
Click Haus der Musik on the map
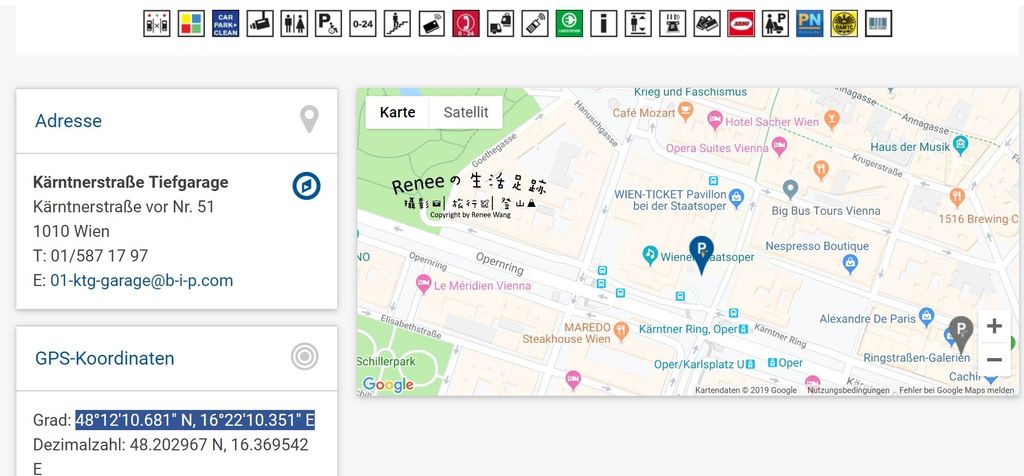(919, 146)
